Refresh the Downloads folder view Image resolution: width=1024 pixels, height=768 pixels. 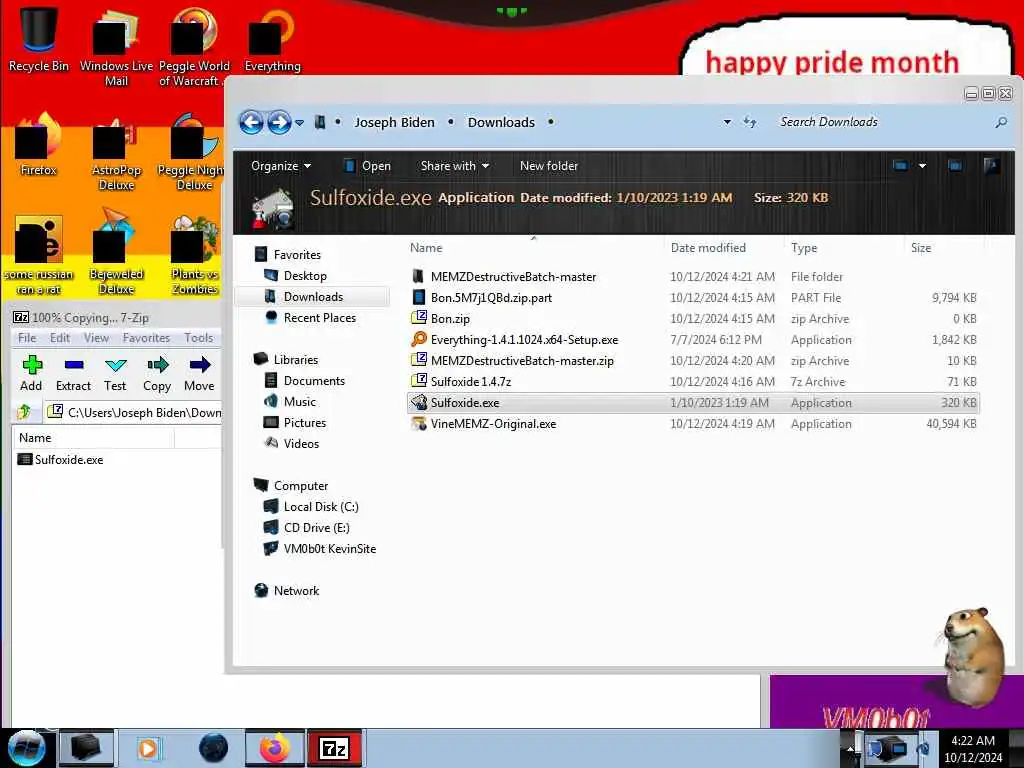click(x=750, y=122)
